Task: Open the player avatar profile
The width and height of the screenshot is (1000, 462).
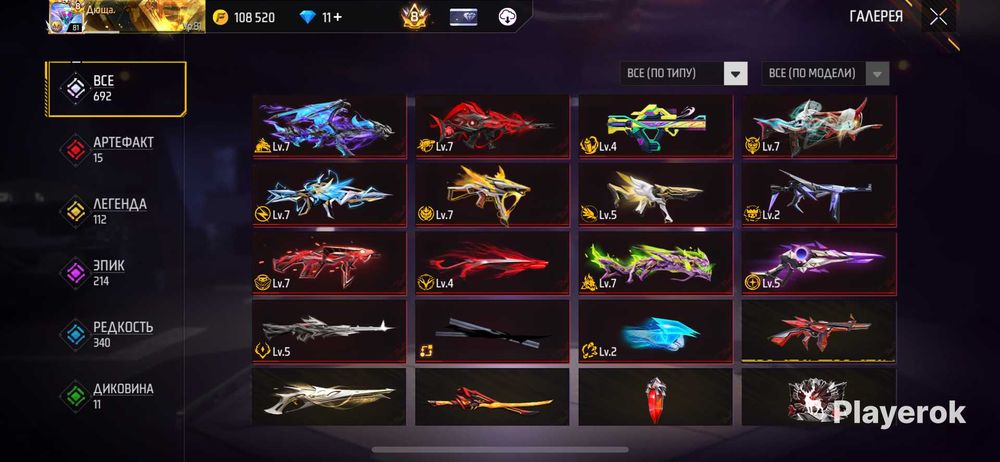Action: tap(66, 16)
